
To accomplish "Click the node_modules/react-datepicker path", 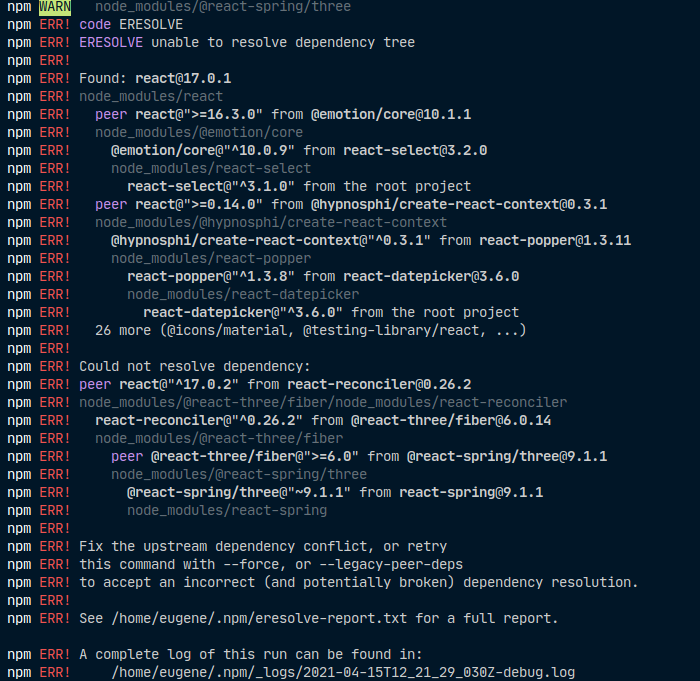I will click(x=243, y=294).
